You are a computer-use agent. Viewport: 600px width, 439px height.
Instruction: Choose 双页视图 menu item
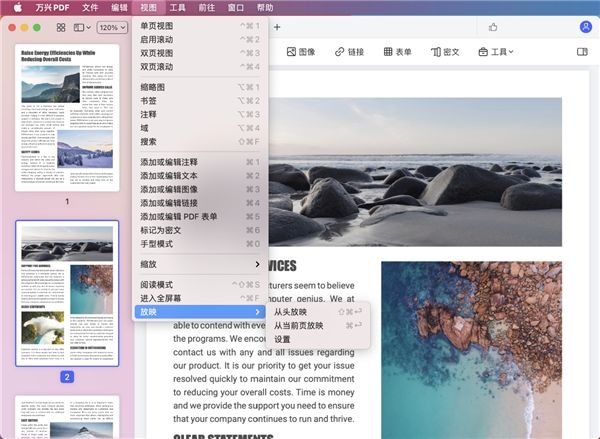200,53
